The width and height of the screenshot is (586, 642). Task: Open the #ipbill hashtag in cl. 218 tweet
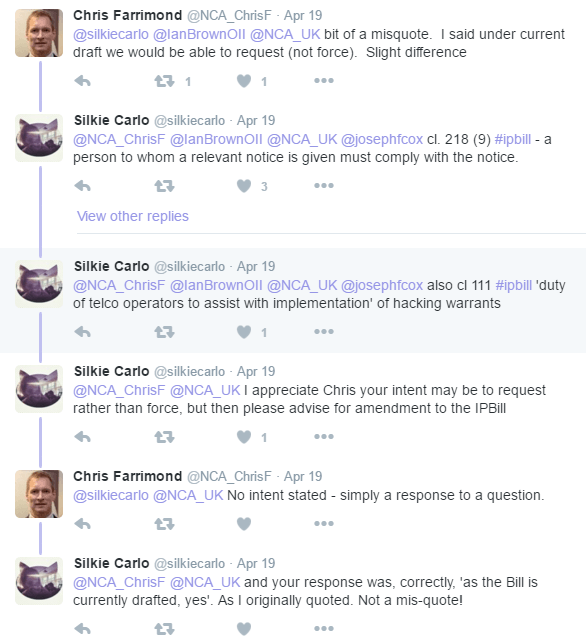(x=513, y=140)
